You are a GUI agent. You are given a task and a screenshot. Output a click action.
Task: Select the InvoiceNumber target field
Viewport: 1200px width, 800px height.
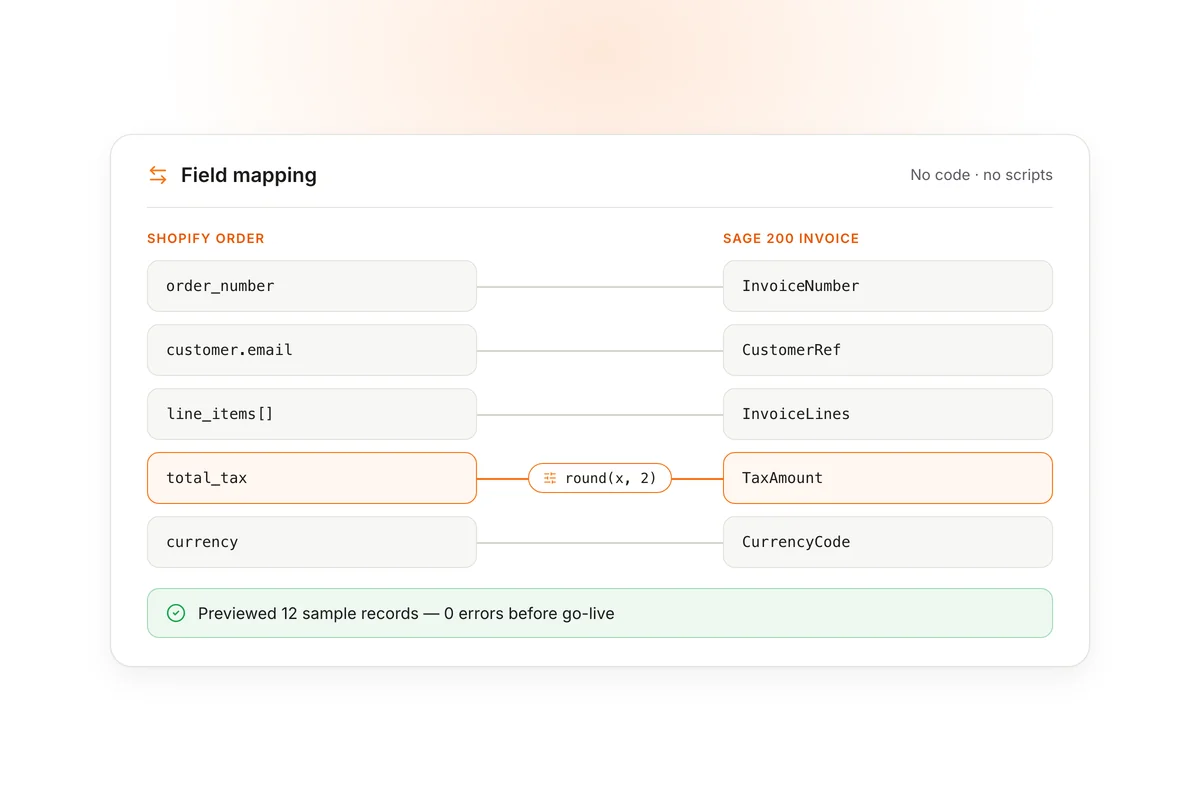[x=888, y=286]
